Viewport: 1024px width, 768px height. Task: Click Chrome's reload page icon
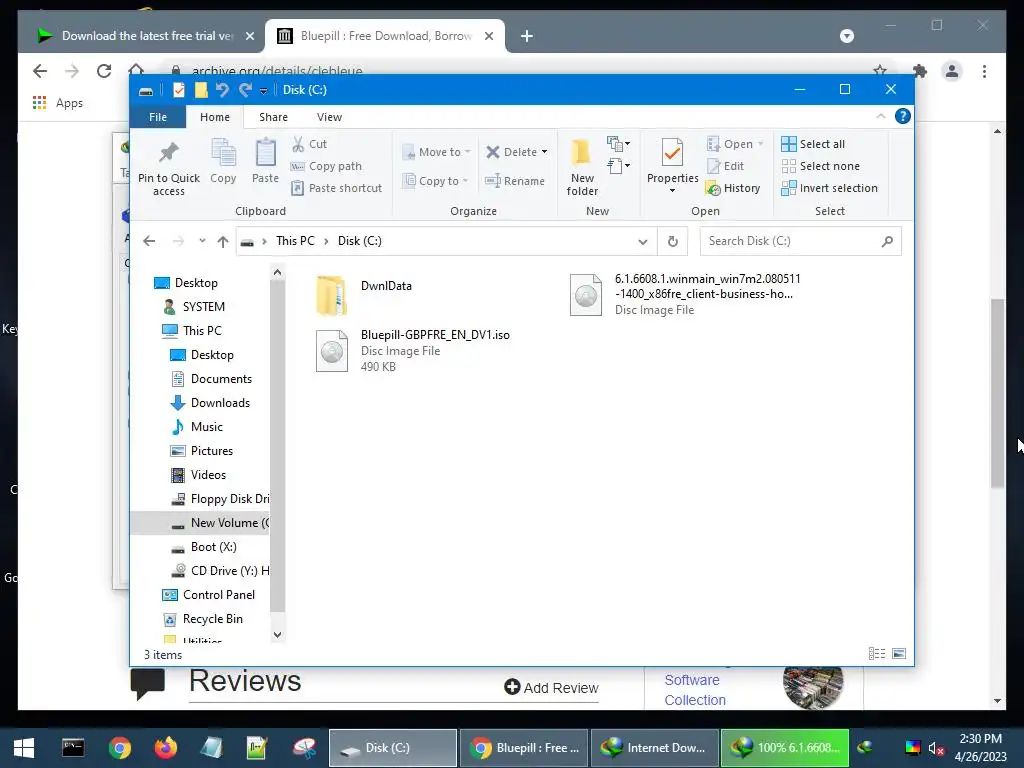click(x=104, y=71)
